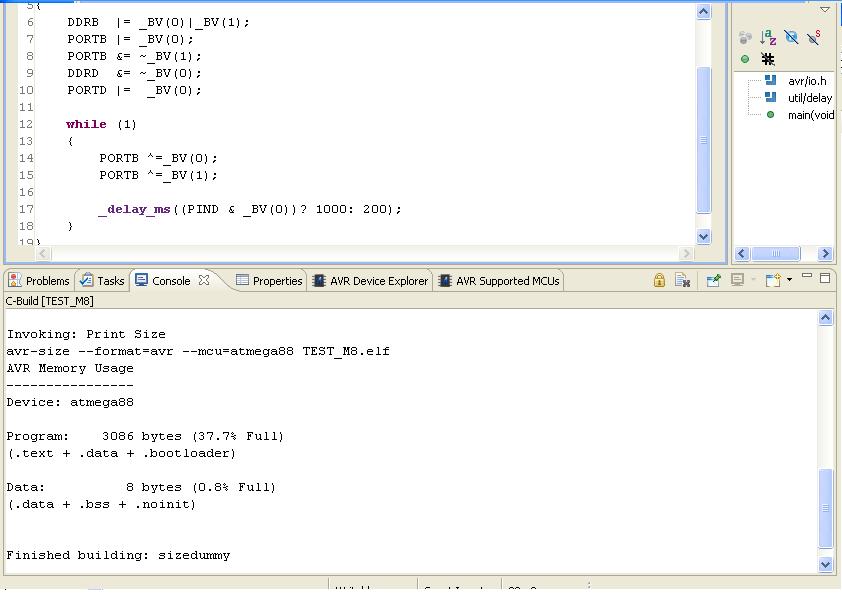Open Outline view menu triangle

(825, 9)
